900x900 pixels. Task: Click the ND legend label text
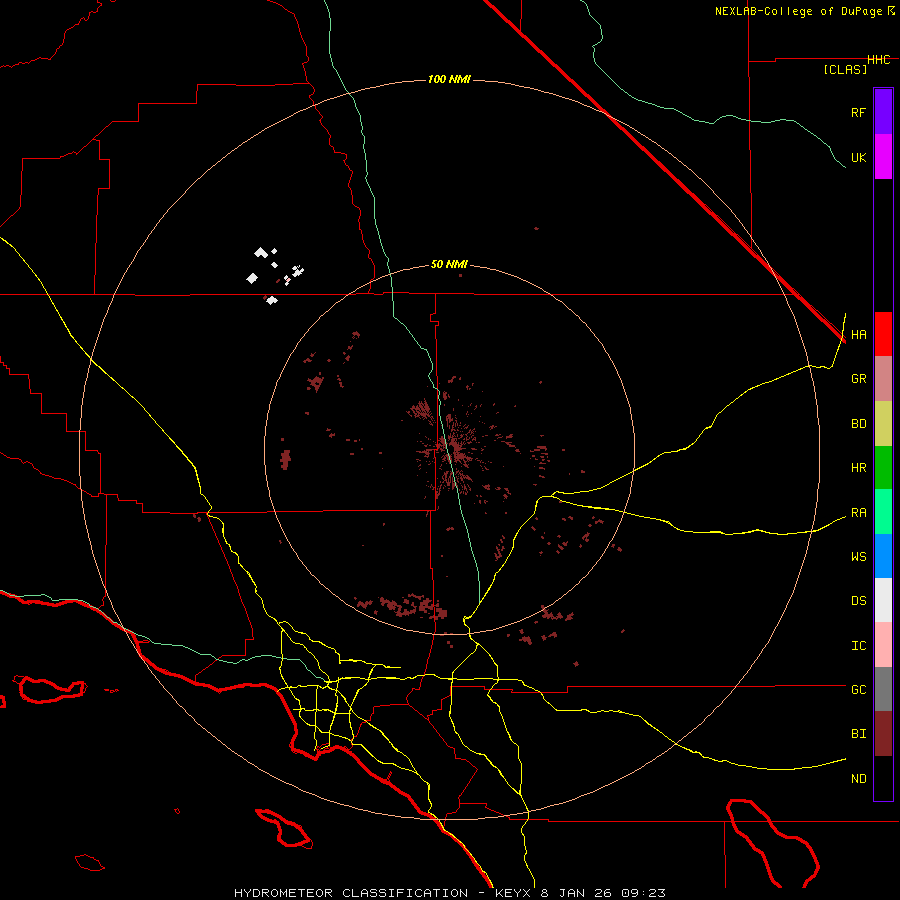coord(858,778)
